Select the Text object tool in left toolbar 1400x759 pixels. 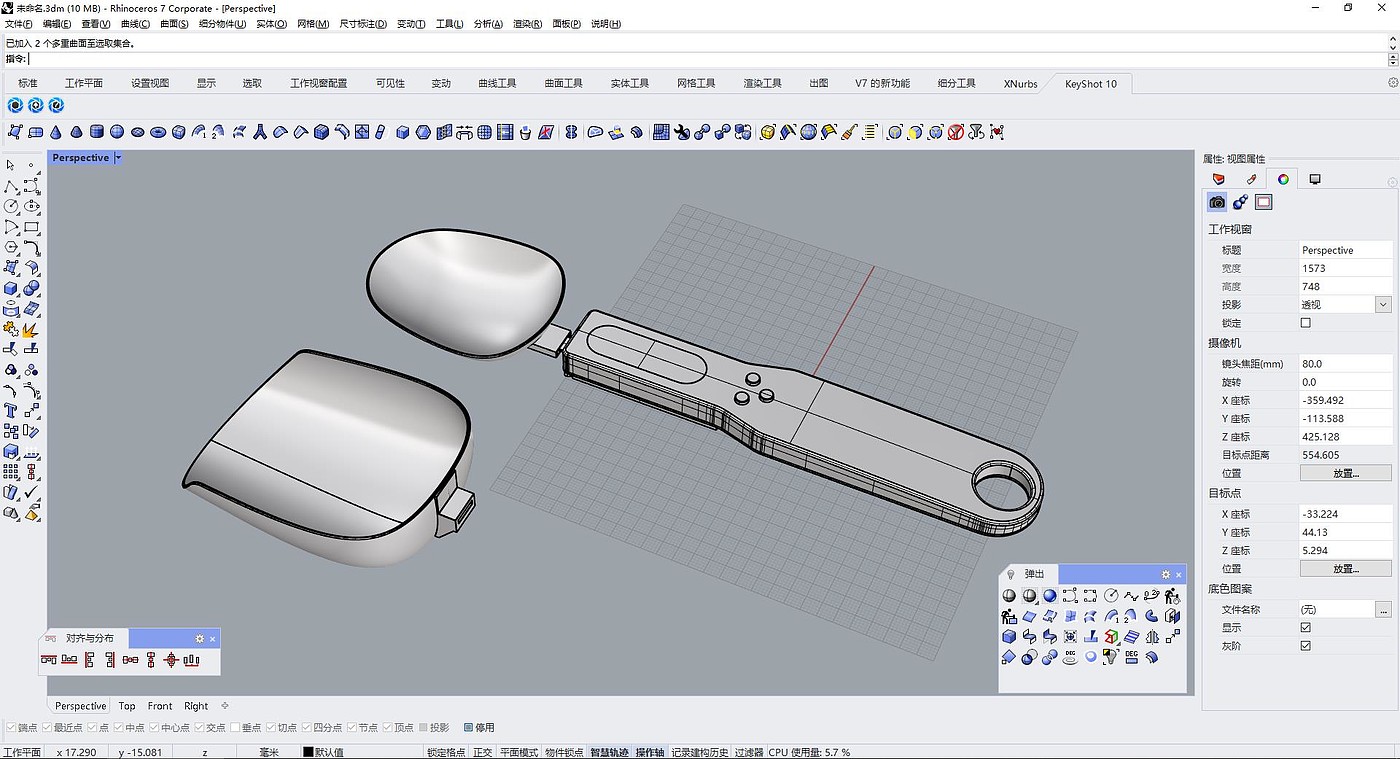pyautogui.click(x=11, y=410)
